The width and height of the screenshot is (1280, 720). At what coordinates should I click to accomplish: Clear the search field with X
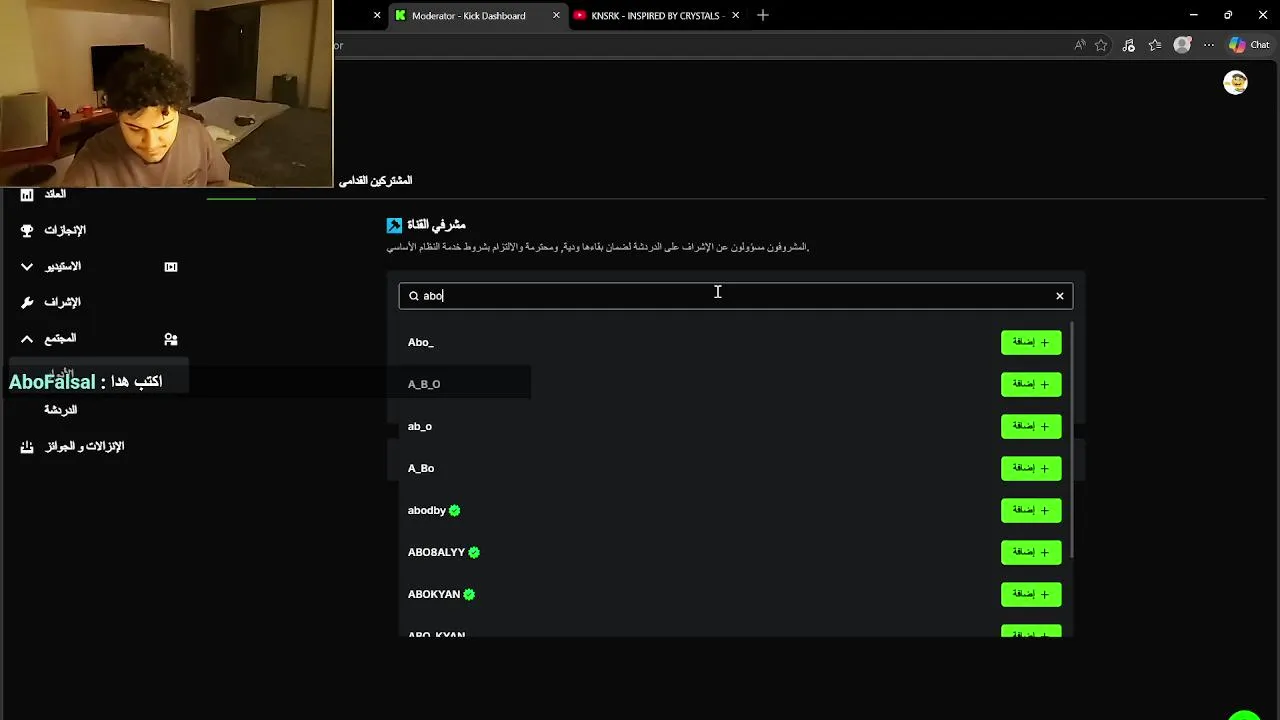pos(1060,296)
